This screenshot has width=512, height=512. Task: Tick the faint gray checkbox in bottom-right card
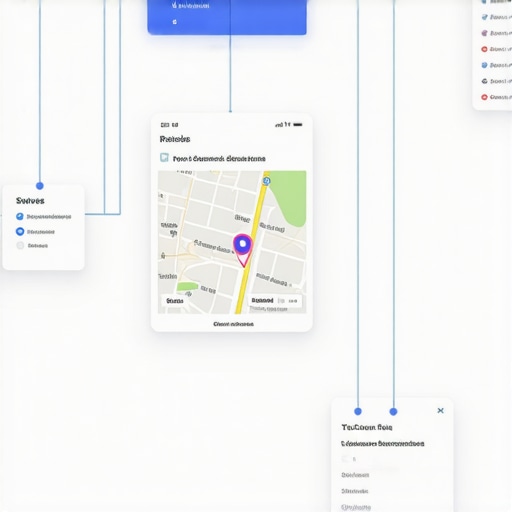pyautogui.click(x=346, y=459)
